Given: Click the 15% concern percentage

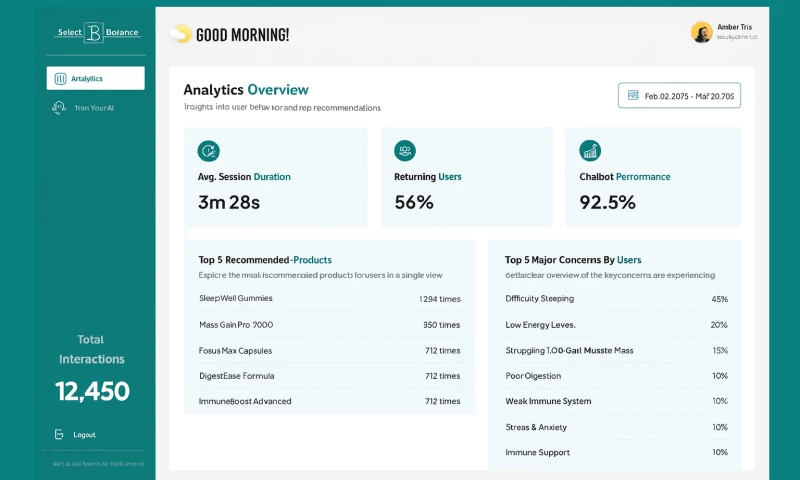Looking at the screenshot, I should point(720,350).
